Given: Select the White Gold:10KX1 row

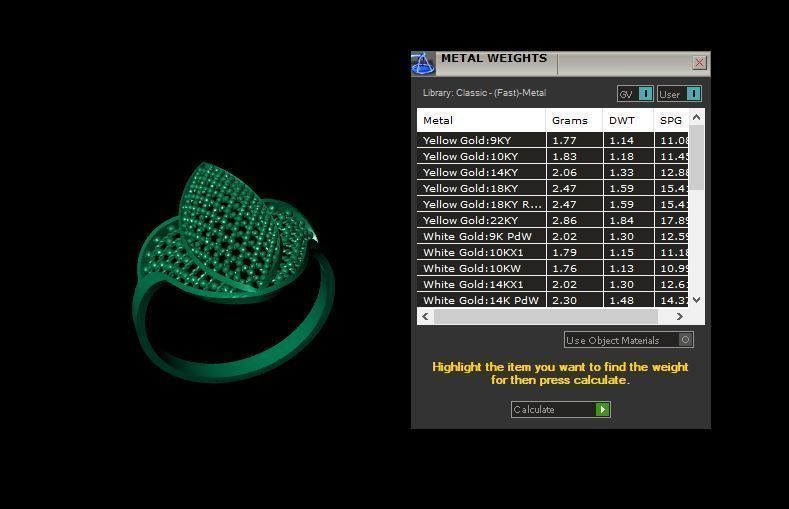Looking at the screenshot, I should 553,252.
